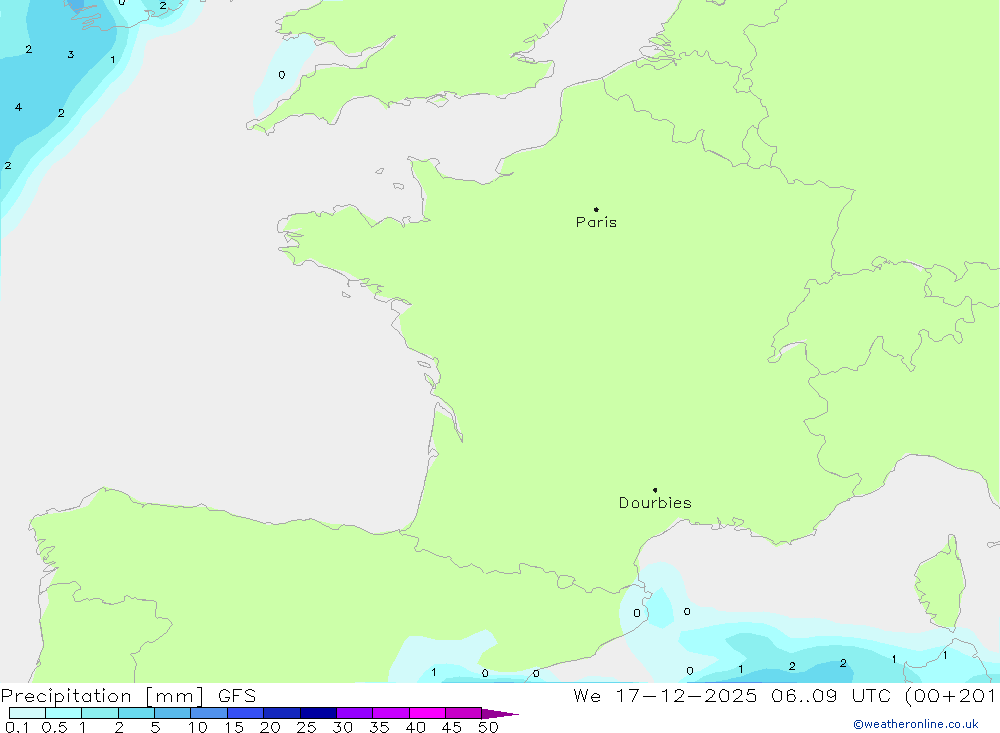Click the black dot marking Paris
1000x733 pixels.
click(x=596, y=209)
